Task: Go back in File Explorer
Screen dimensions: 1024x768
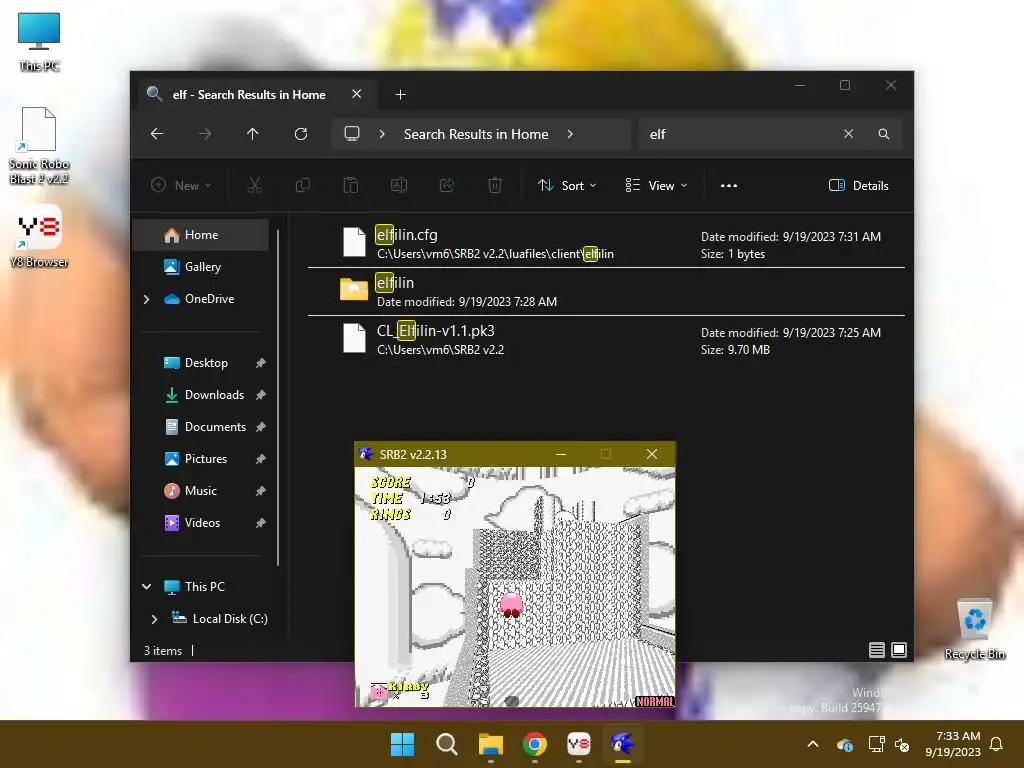Action: 157,134
